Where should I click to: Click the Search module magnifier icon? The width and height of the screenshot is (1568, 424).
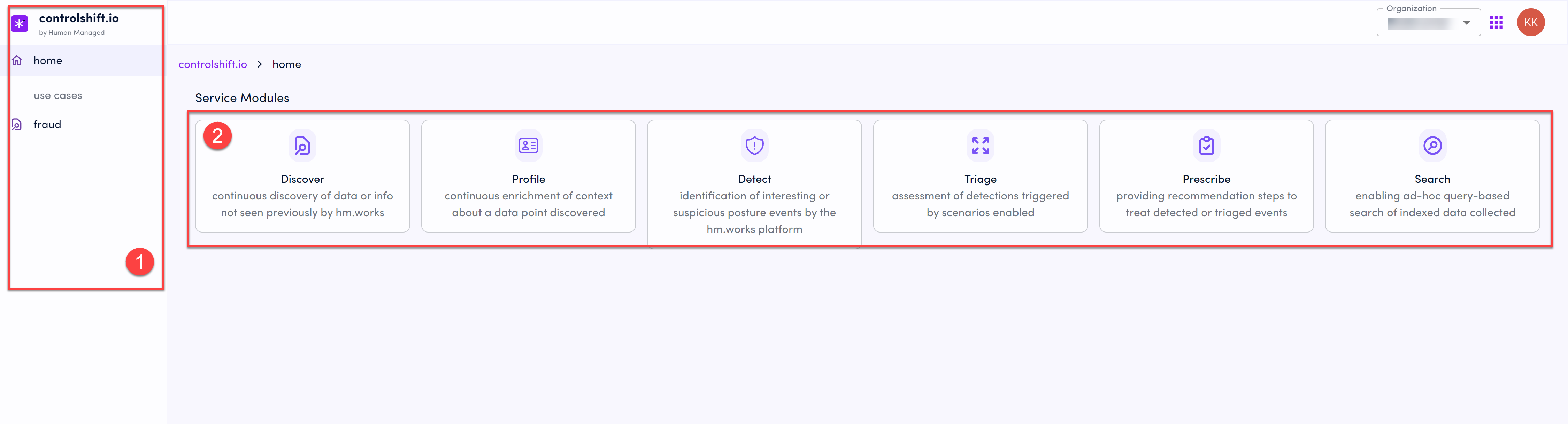coord(1432,146)
